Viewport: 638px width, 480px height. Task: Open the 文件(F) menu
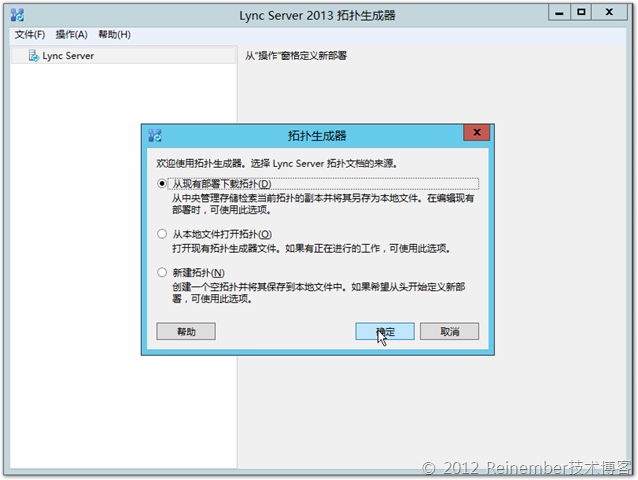coord(30,35)
